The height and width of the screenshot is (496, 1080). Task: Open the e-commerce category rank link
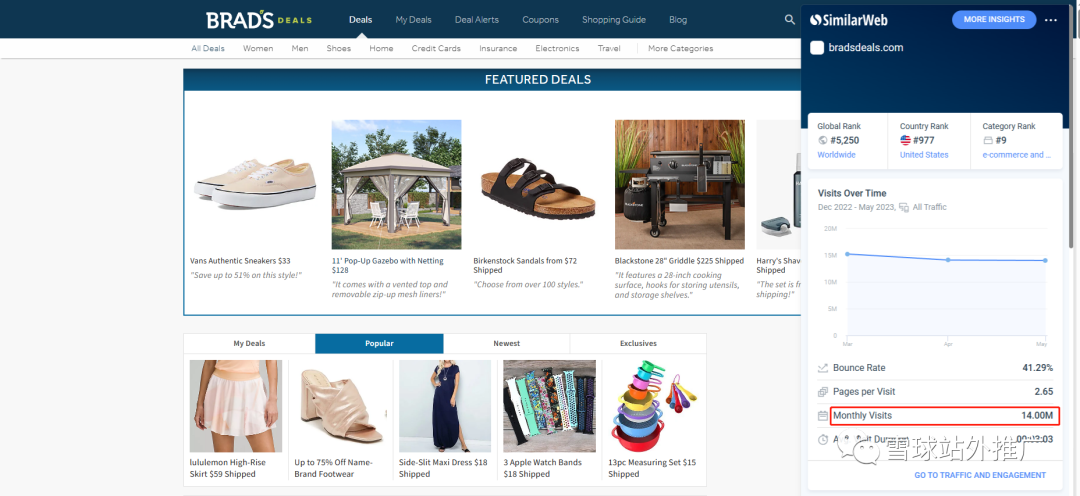1017,155
